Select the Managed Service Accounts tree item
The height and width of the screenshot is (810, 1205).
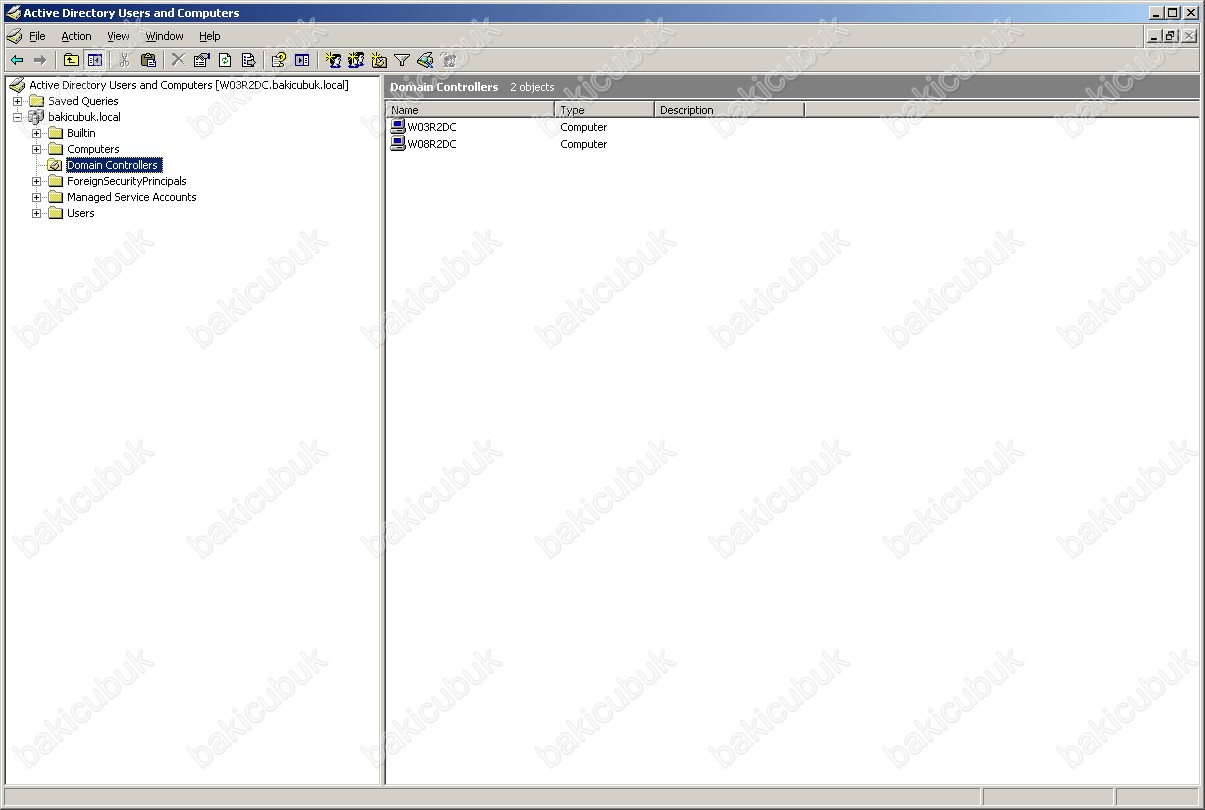point(131,197)
